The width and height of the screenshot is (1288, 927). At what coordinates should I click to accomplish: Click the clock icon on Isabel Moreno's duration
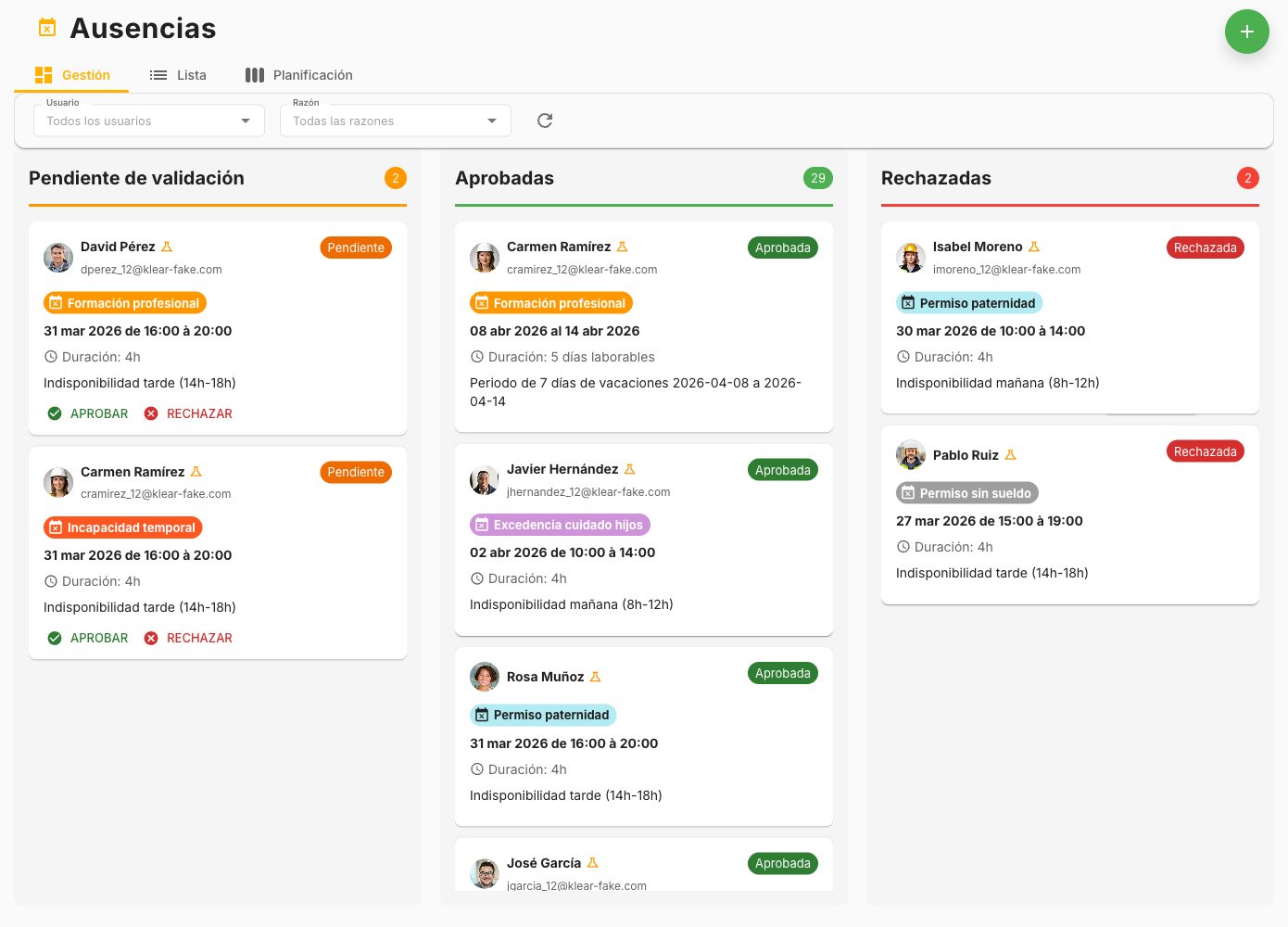(903, 357)
